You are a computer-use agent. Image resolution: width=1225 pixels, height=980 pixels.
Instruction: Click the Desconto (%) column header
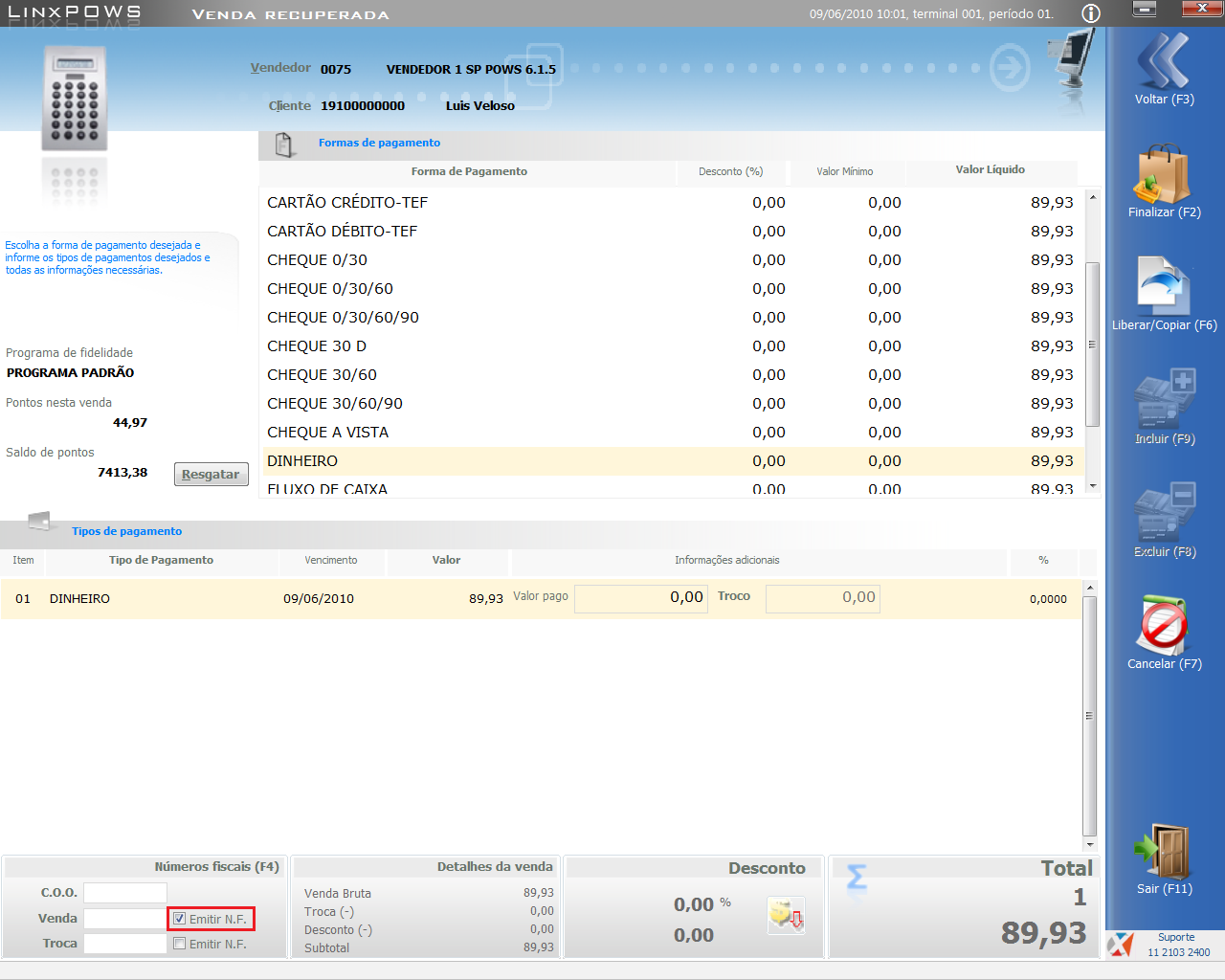(x=731, y=171)
